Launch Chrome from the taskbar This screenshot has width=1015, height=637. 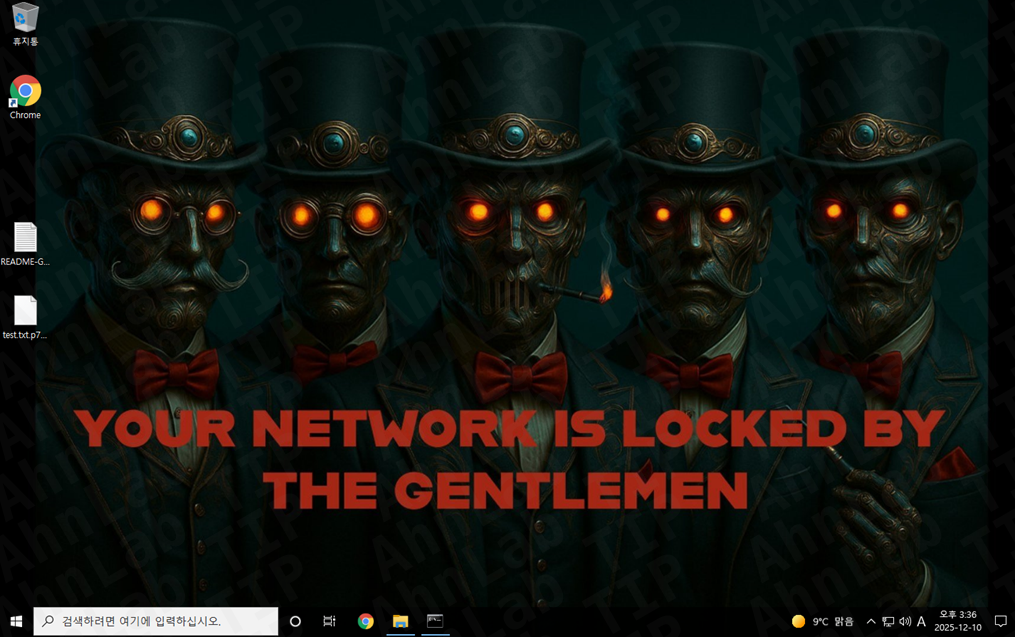click(366, 621)
